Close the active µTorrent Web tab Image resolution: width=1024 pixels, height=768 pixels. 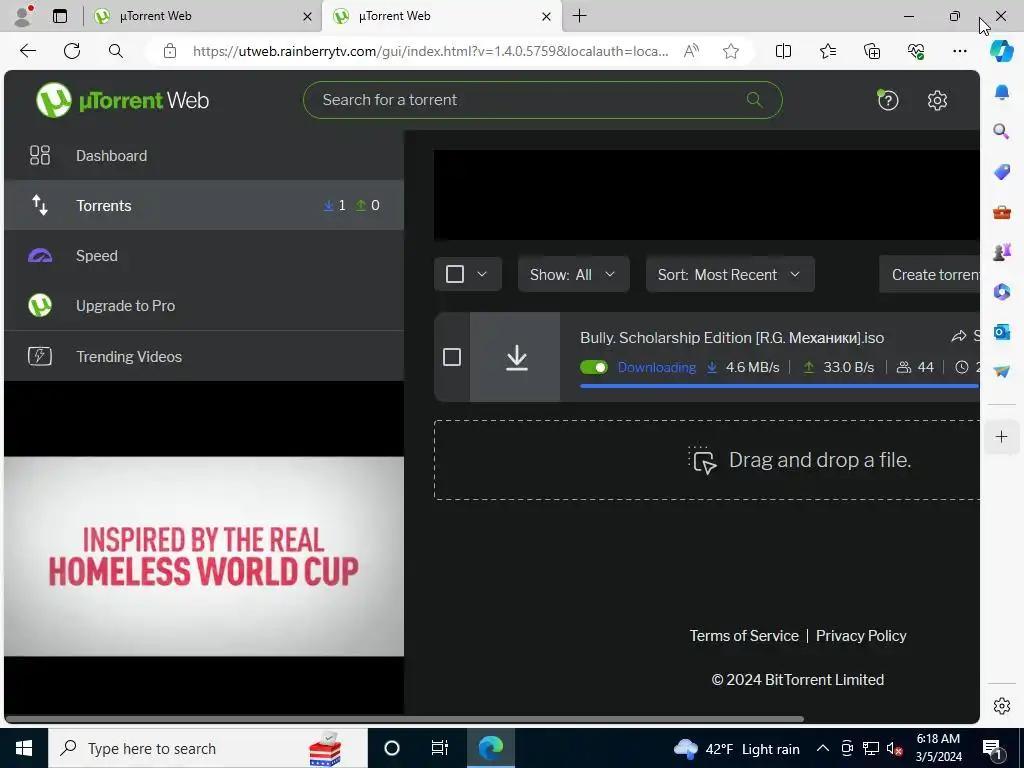(x=547, y=16)
